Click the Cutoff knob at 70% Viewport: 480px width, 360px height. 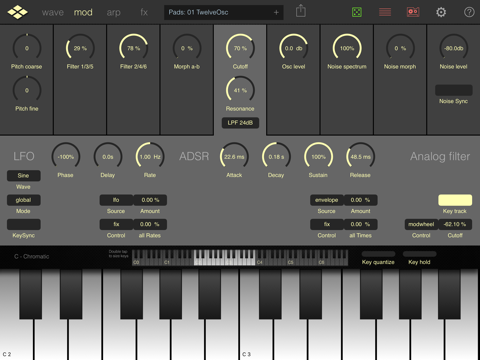coord(240,48)
